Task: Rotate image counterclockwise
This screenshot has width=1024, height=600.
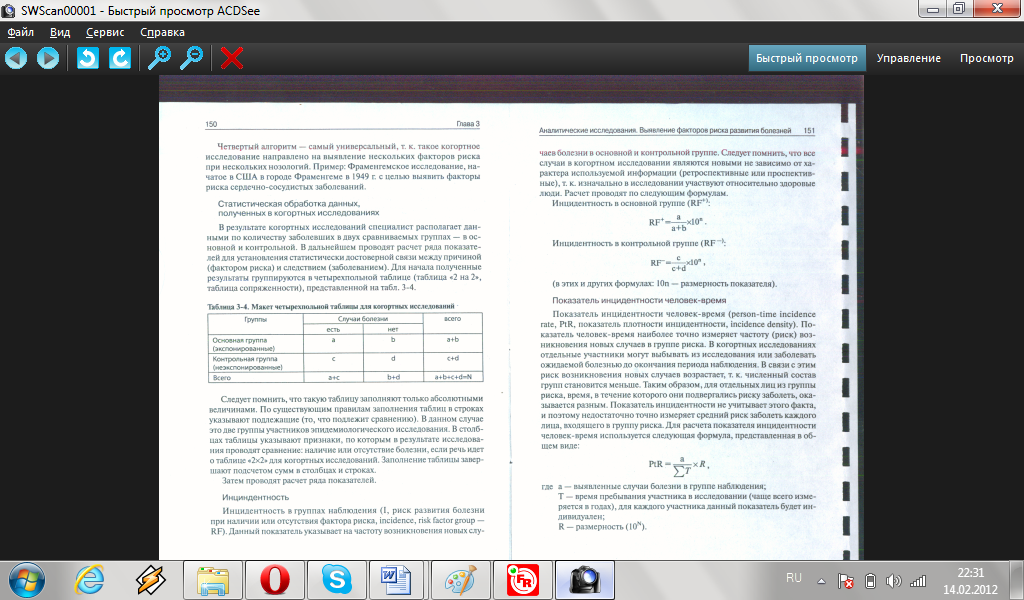Action: click(x=88, y=58)
